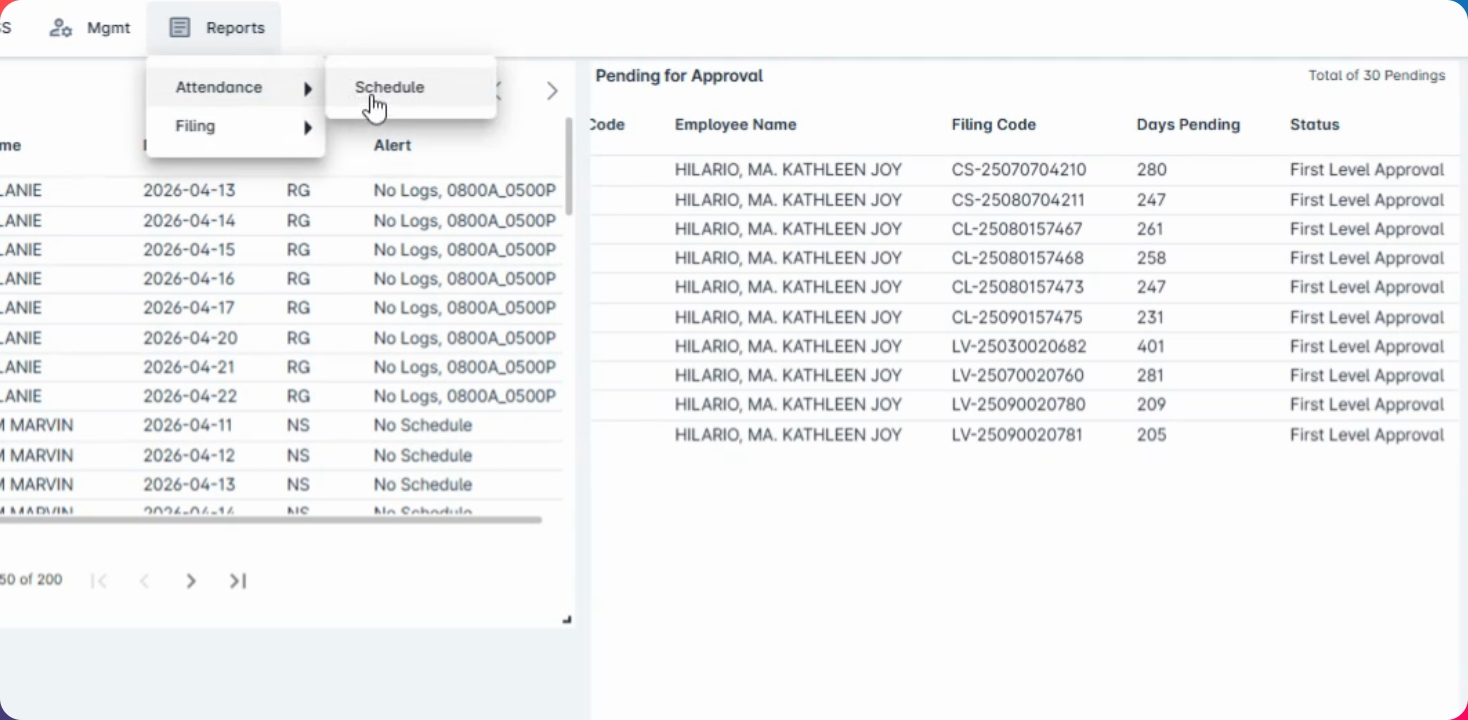Open filing code LV-25090020780

[1019, 405]
